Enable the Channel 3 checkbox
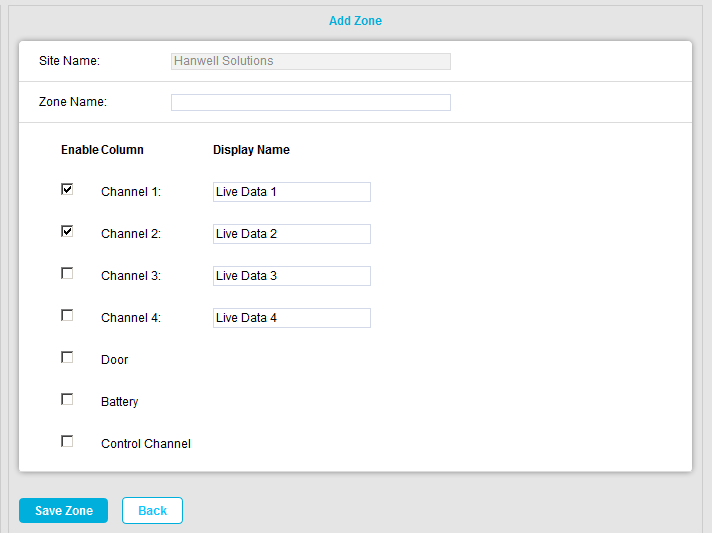This screenshot has height=533, width=712. pyautogui.click(x=67, y=273)
